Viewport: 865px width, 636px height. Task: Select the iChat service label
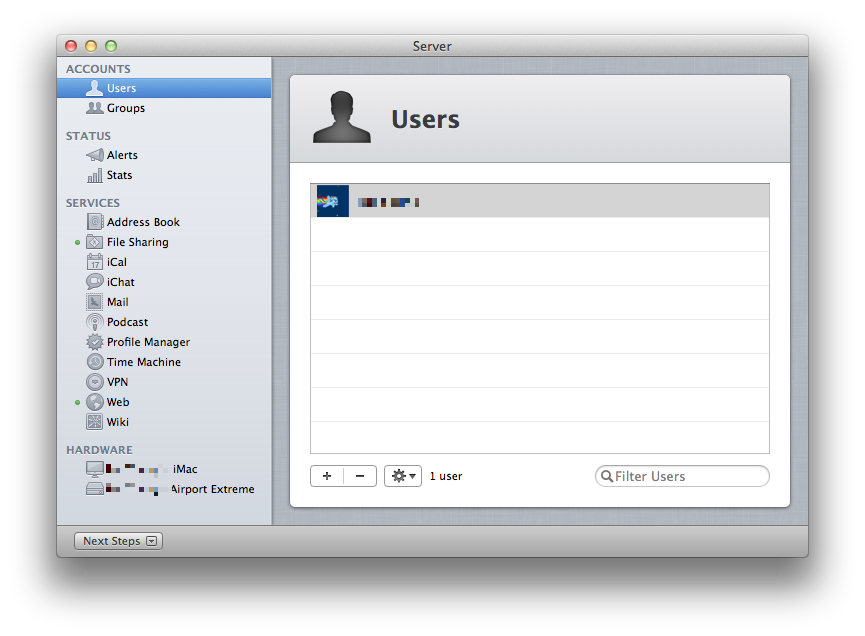click(x=121, y=282)
